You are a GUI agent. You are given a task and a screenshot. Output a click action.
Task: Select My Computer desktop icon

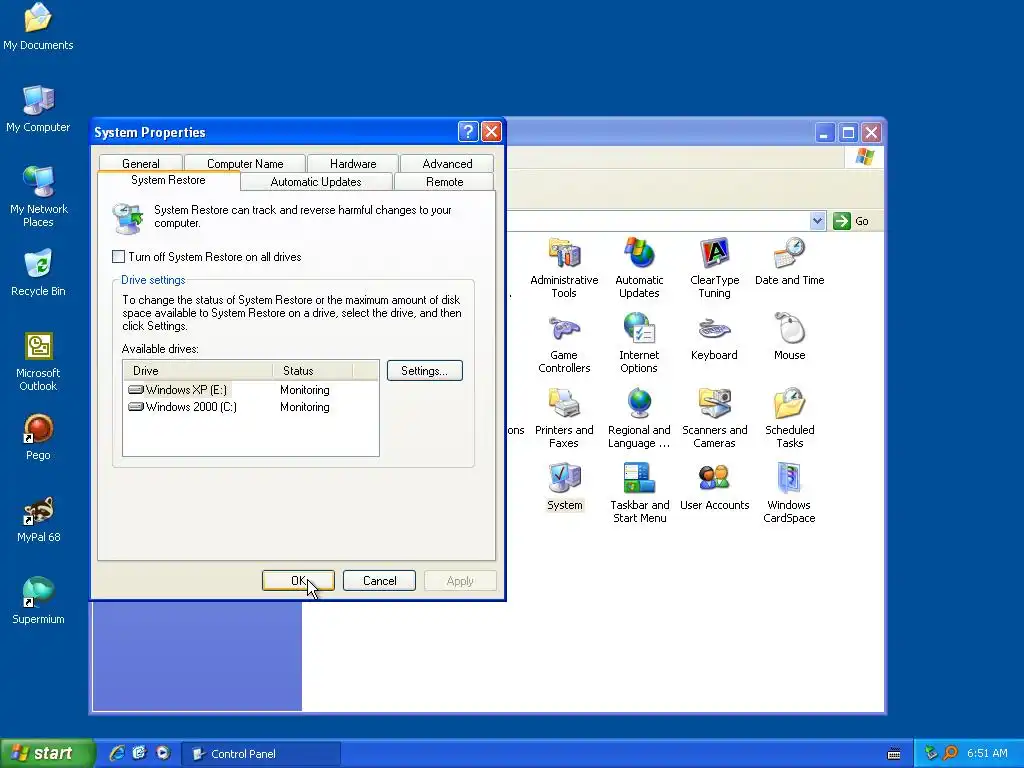click(38, 109)
